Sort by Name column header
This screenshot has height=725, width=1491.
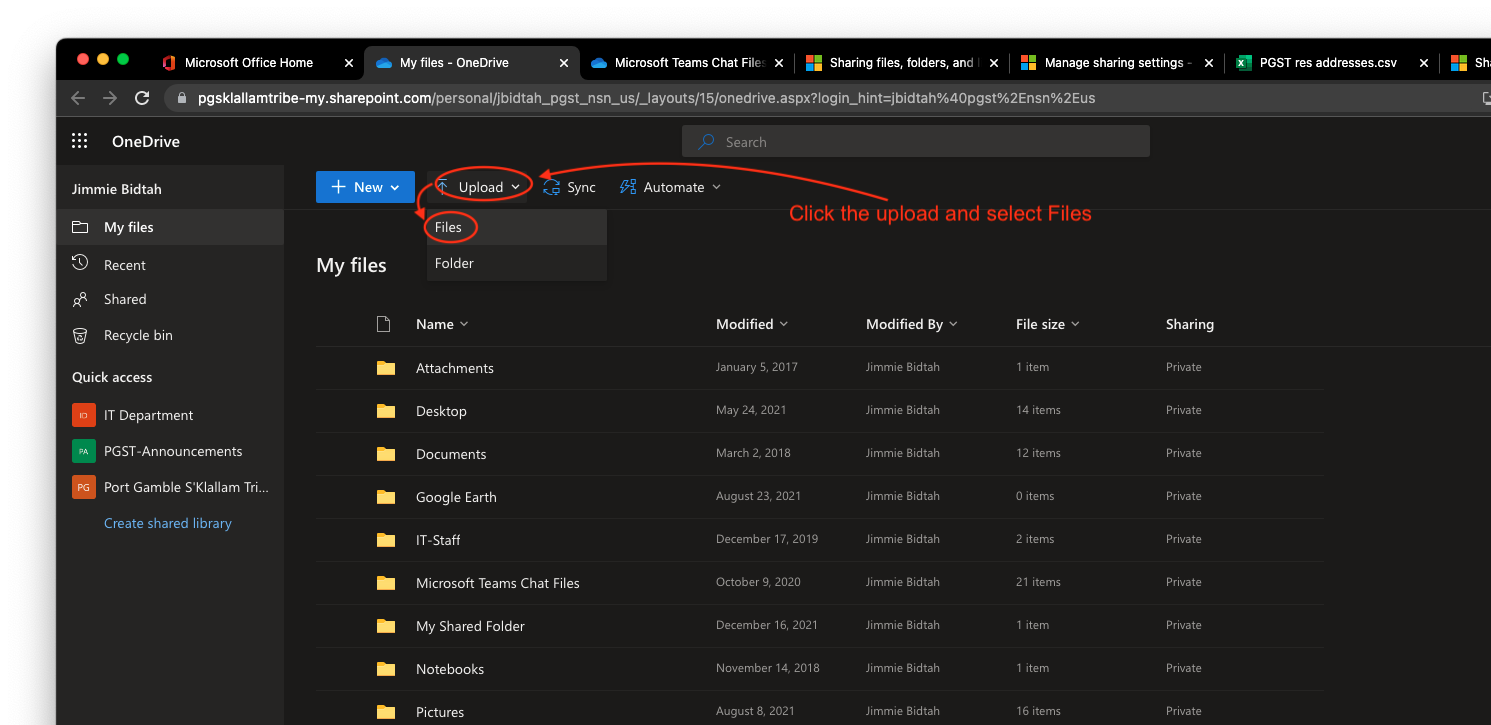tap(442, 324)
